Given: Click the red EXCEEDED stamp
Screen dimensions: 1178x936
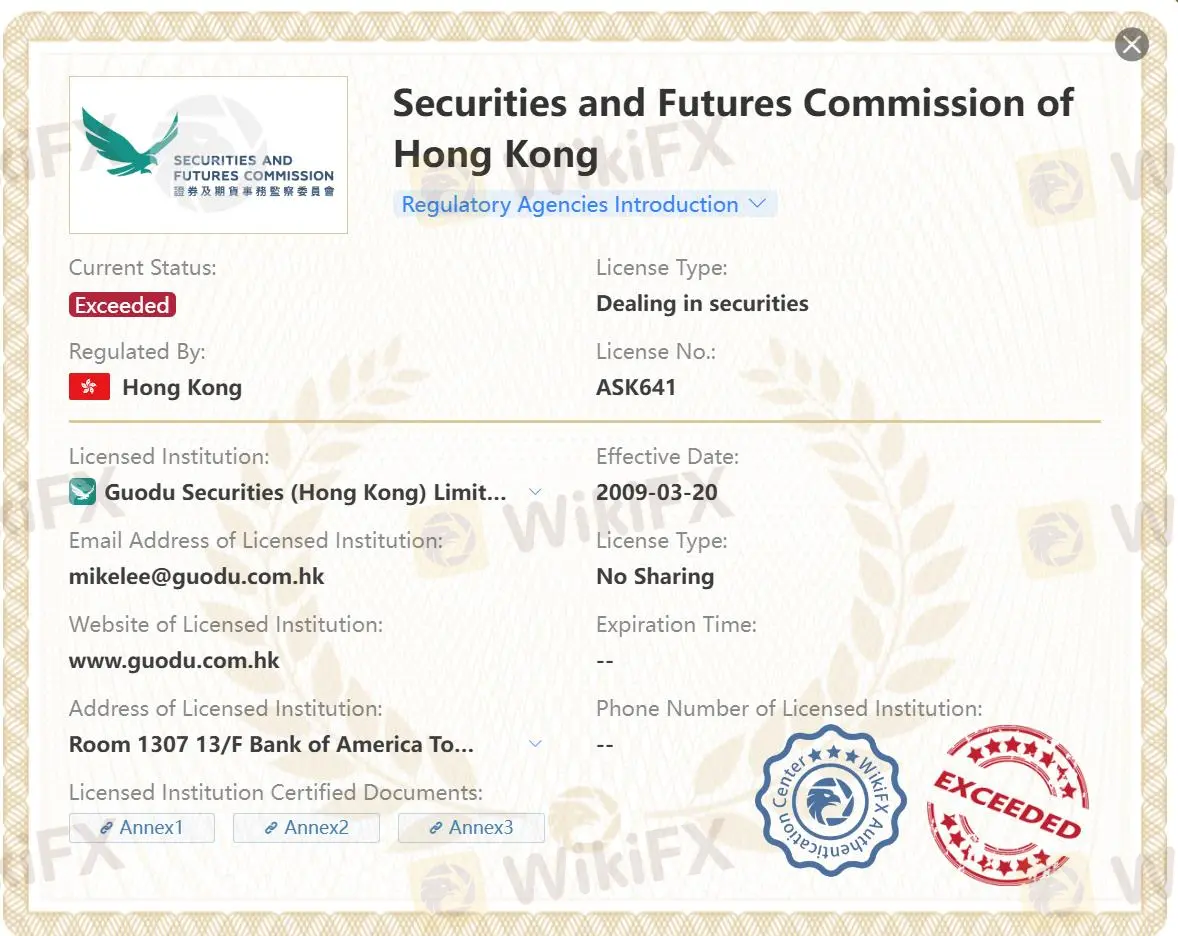Looking at the screenshot, I should (x=1007, y=805).
